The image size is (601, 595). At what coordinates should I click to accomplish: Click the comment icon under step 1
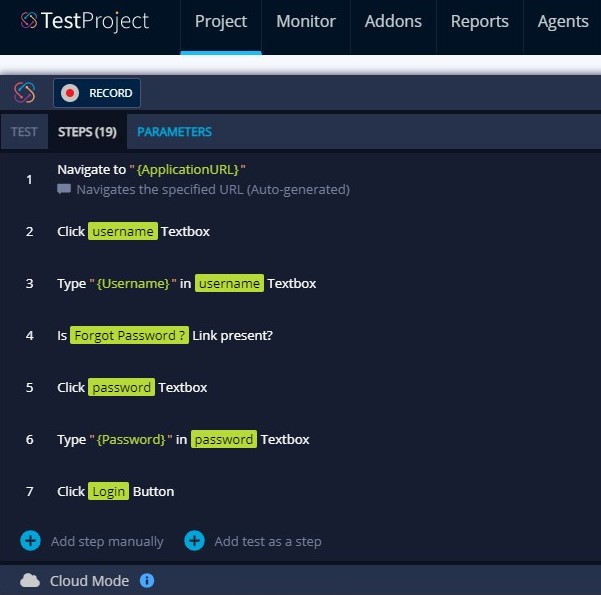click(64, 189)
